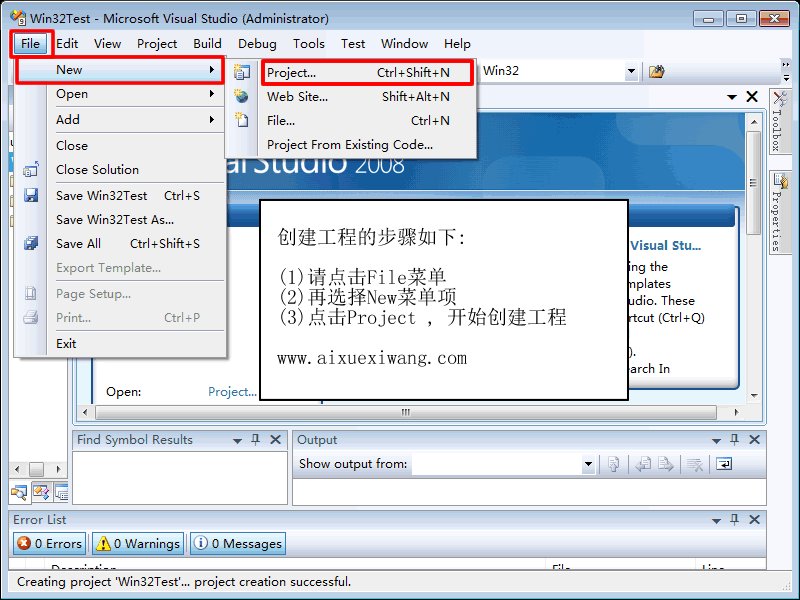Open the Win32 platform dropdown

coord(631,71)
